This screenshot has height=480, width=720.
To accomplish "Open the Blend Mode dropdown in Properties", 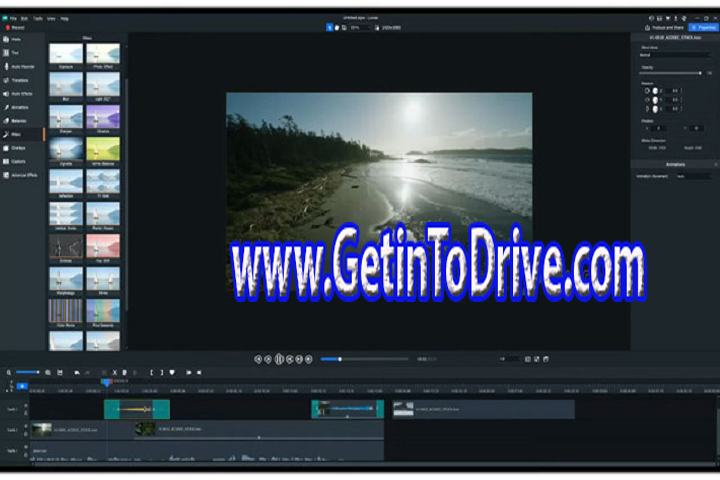I will 675,55.
